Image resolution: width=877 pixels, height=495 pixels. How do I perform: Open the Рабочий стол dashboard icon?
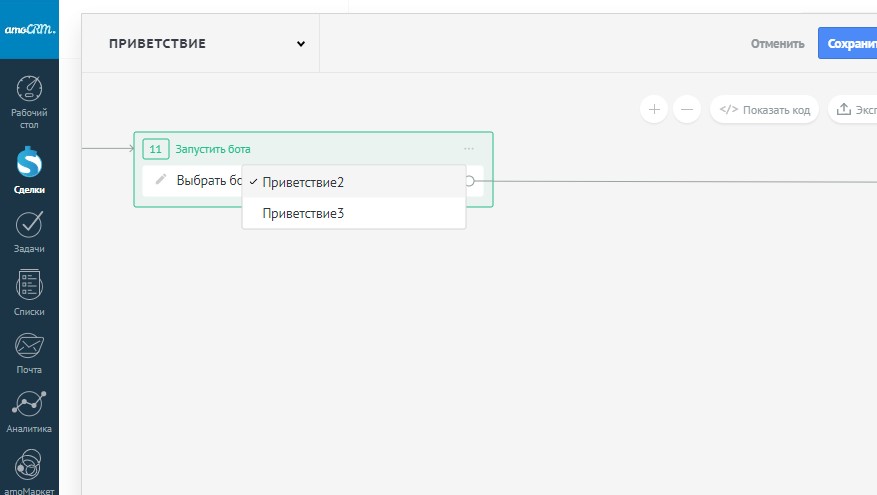29,91
